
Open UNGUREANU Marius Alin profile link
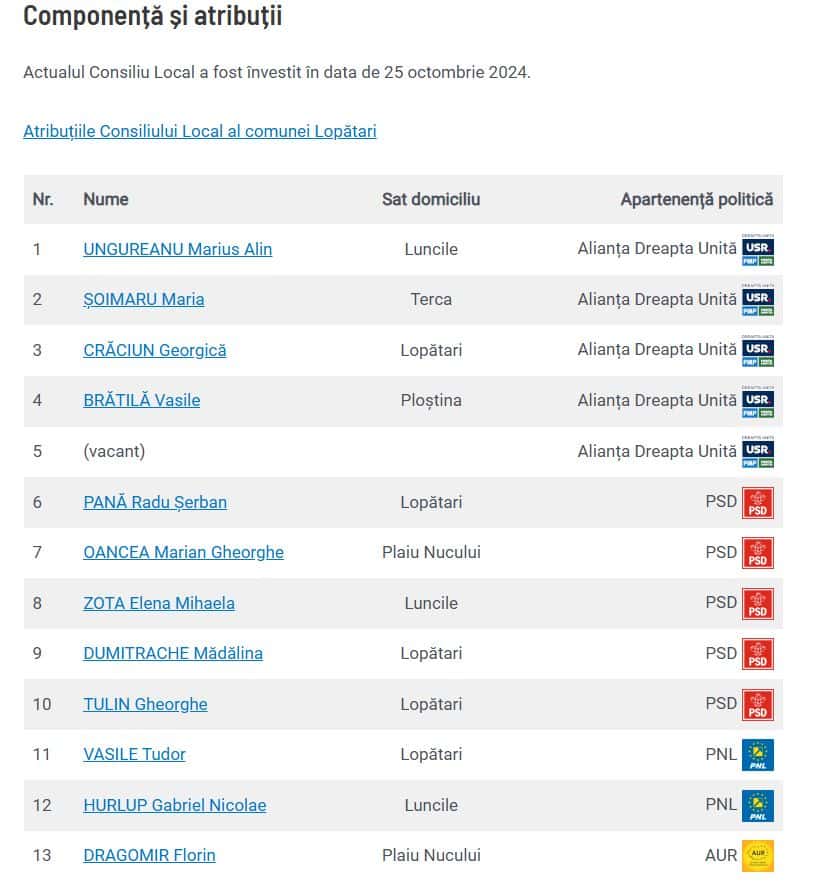click(x=177, y=249)
